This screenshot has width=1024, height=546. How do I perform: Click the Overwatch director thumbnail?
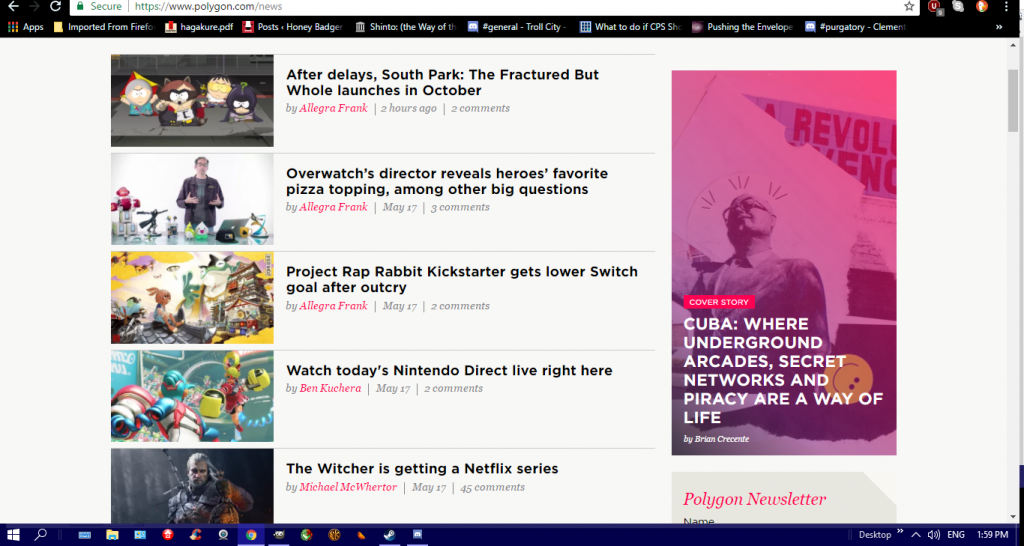pos(192,199)
